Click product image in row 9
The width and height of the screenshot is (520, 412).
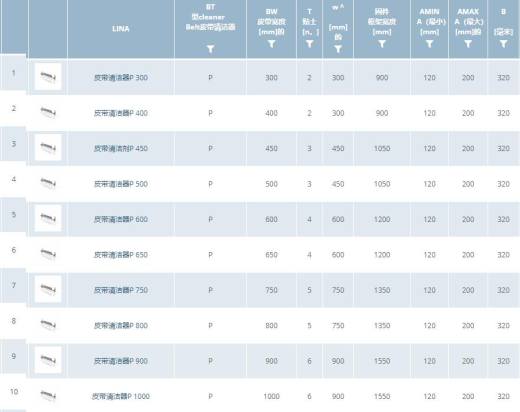48,360
